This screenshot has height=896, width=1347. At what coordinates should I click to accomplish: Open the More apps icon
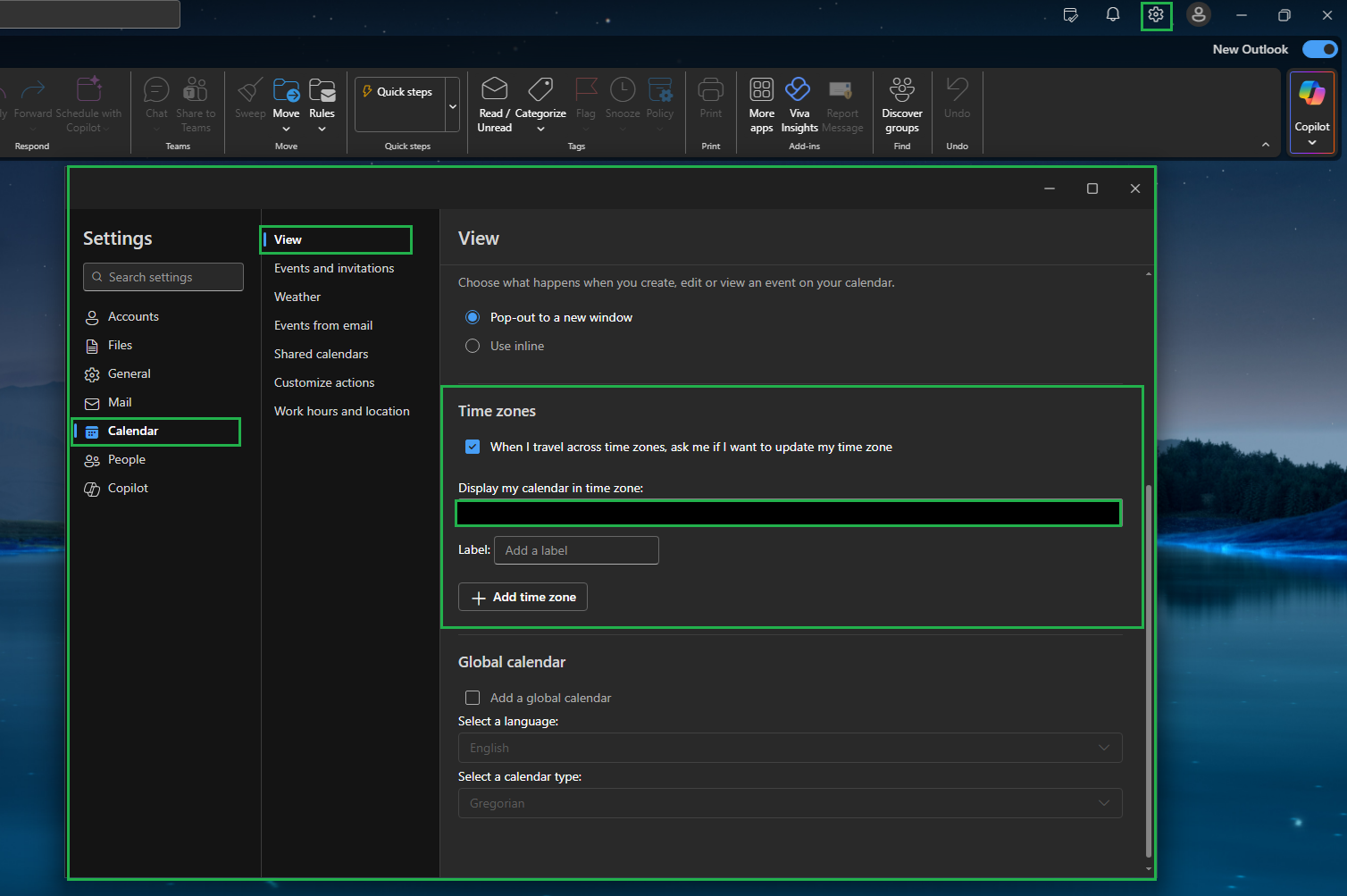coord(761,90)
